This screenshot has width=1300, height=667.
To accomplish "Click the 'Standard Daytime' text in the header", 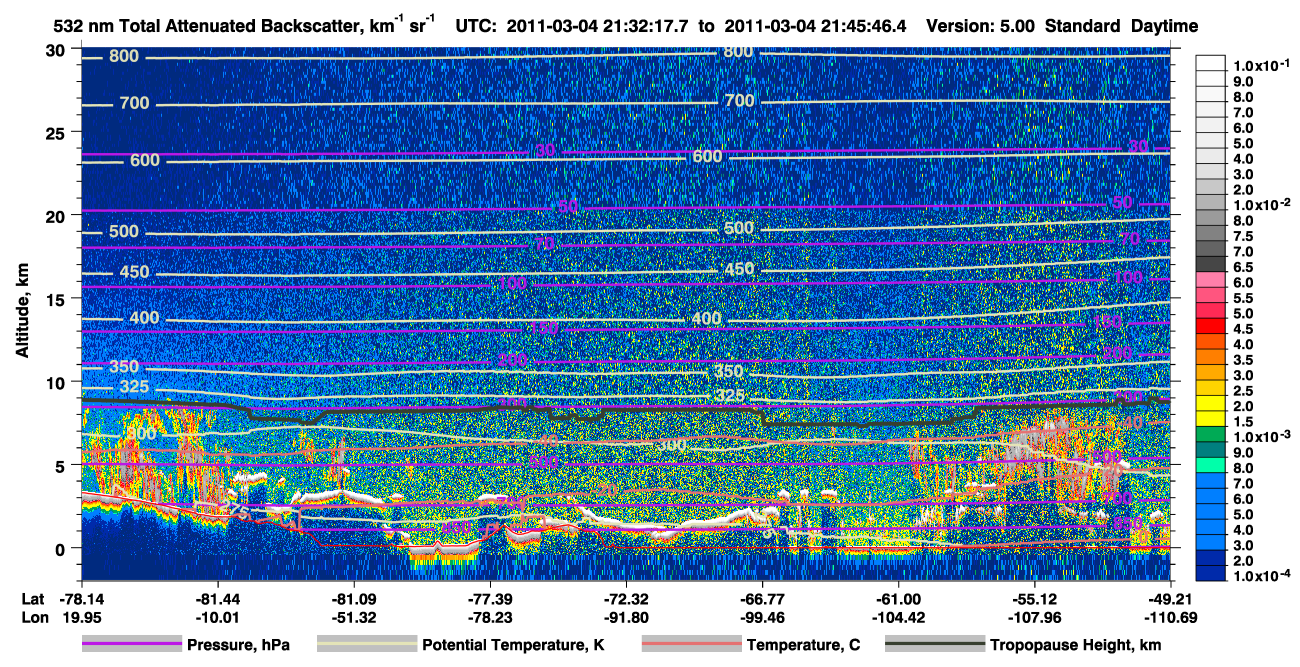I will click(x=1122, y=26).
